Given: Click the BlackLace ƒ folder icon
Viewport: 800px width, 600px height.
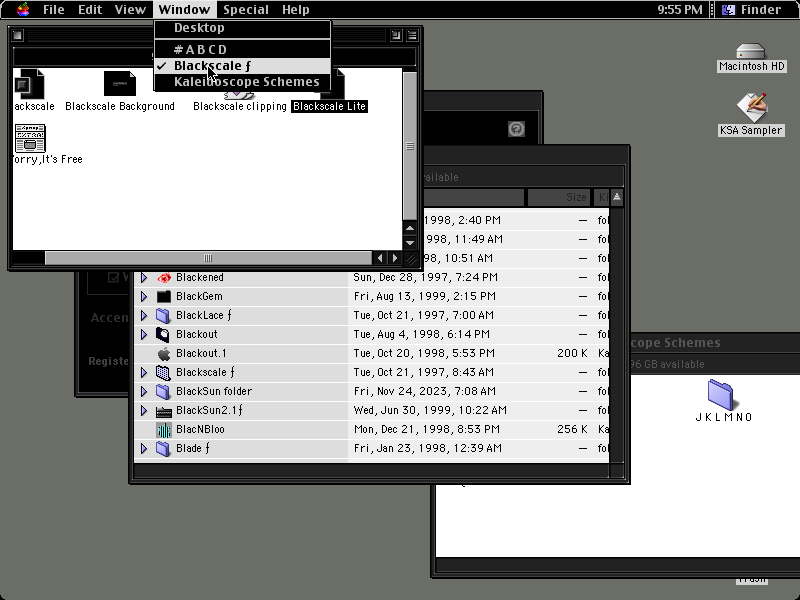Looking at the screenshot, I should click(x=163, y=315).
